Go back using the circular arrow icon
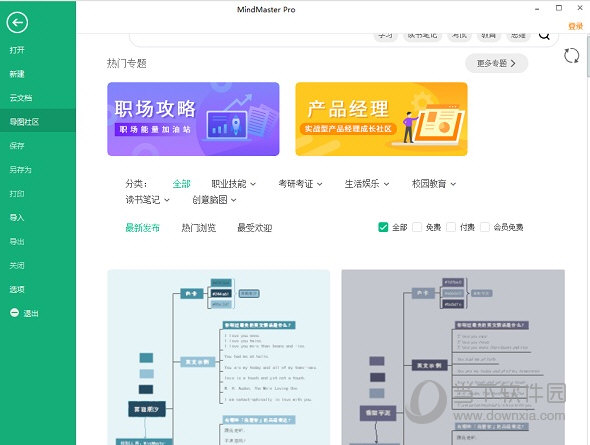This screenshot has height=445, width=590. click(17, 23)
